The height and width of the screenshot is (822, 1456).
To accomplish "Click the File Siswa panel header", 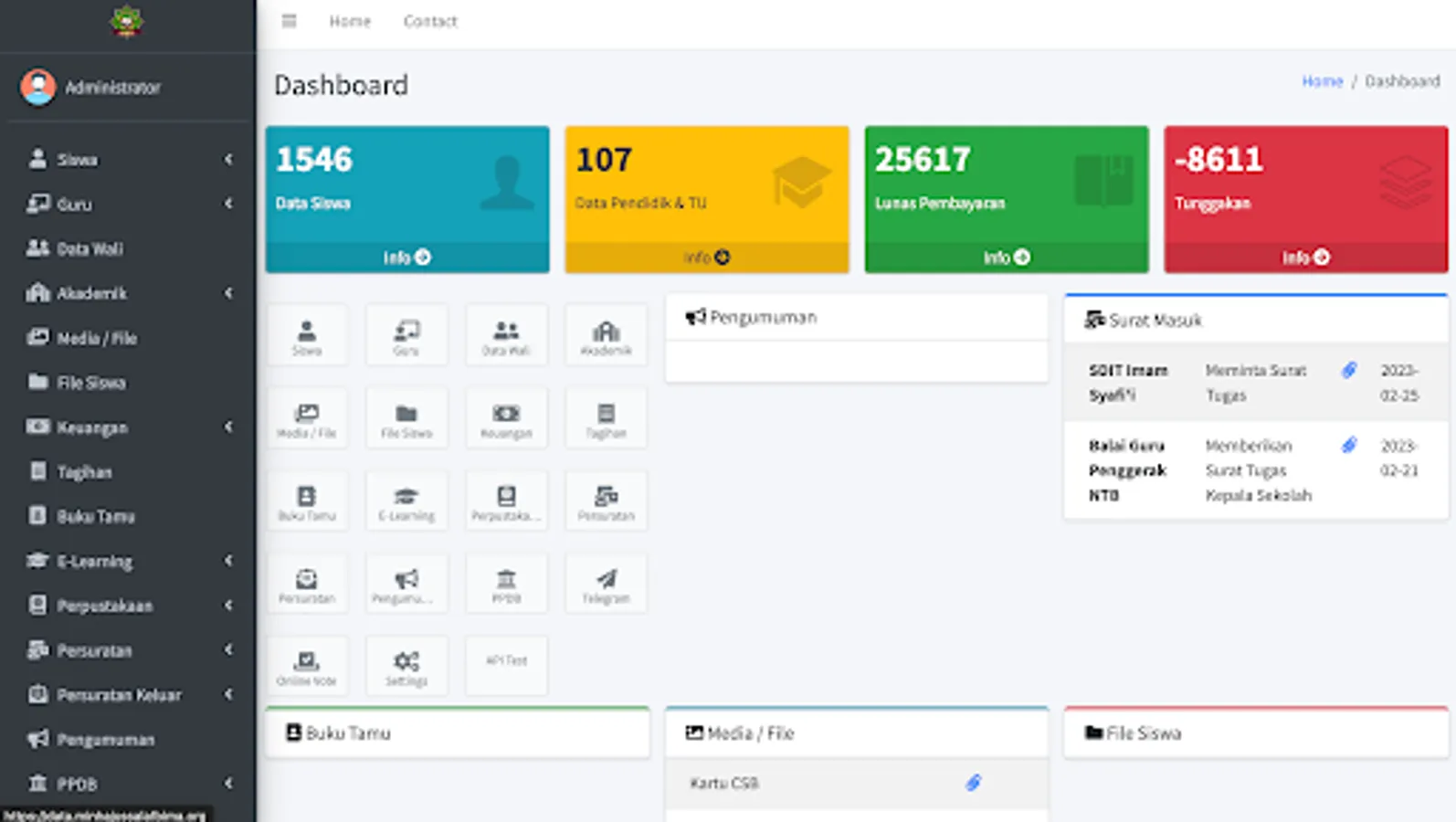I will [1256, 732].
